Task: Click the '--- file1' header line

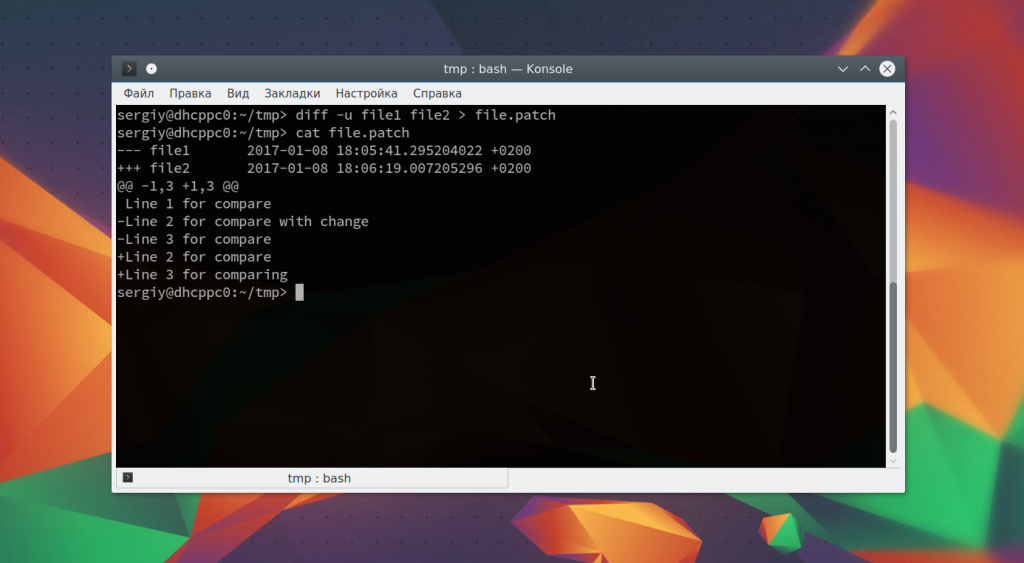Action: point(324,150)
